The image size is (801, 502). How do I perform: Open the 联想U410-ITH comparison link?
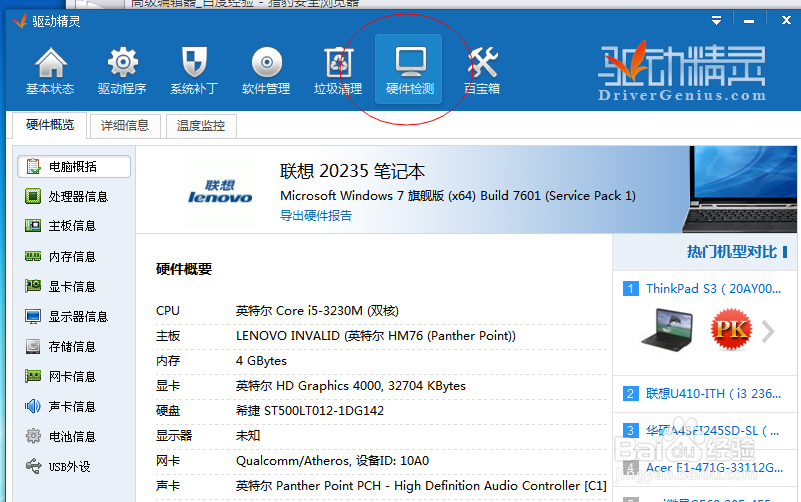(x=713, y=394)
